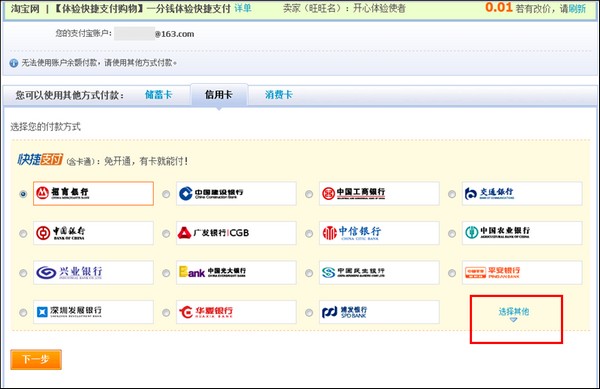Click the 中国光大银行 logo card
Screen dimensions: 600x389
click(x=236, y=272)
